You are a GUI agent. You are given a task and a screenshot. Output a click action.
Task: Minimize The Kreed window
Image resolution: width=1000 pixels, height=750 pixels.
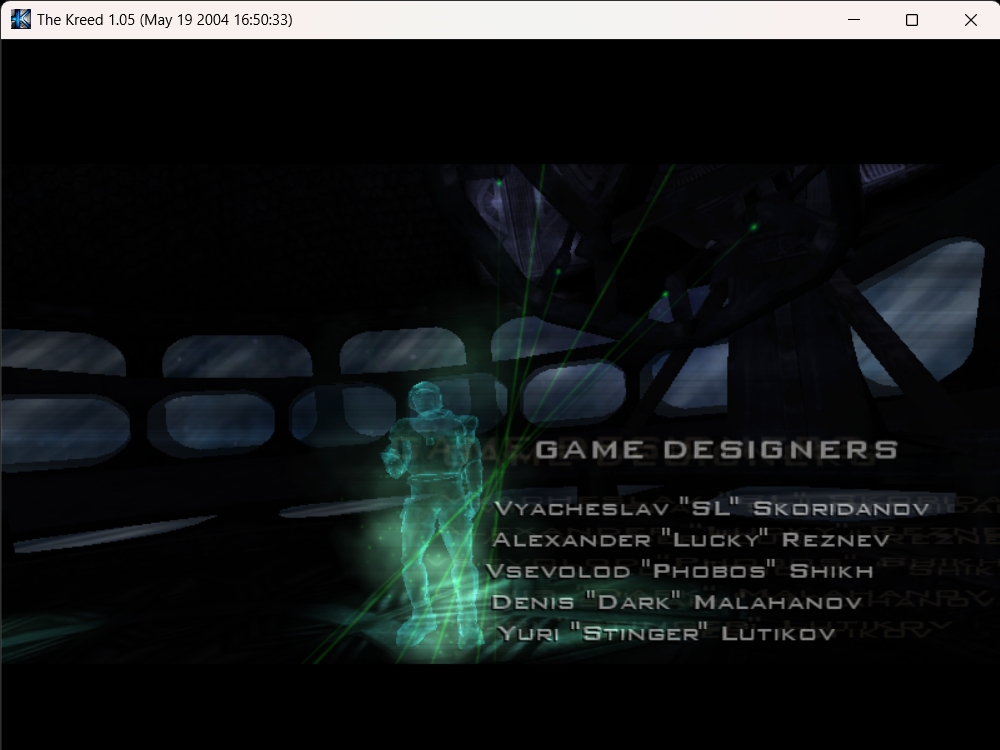click(853, 19)
